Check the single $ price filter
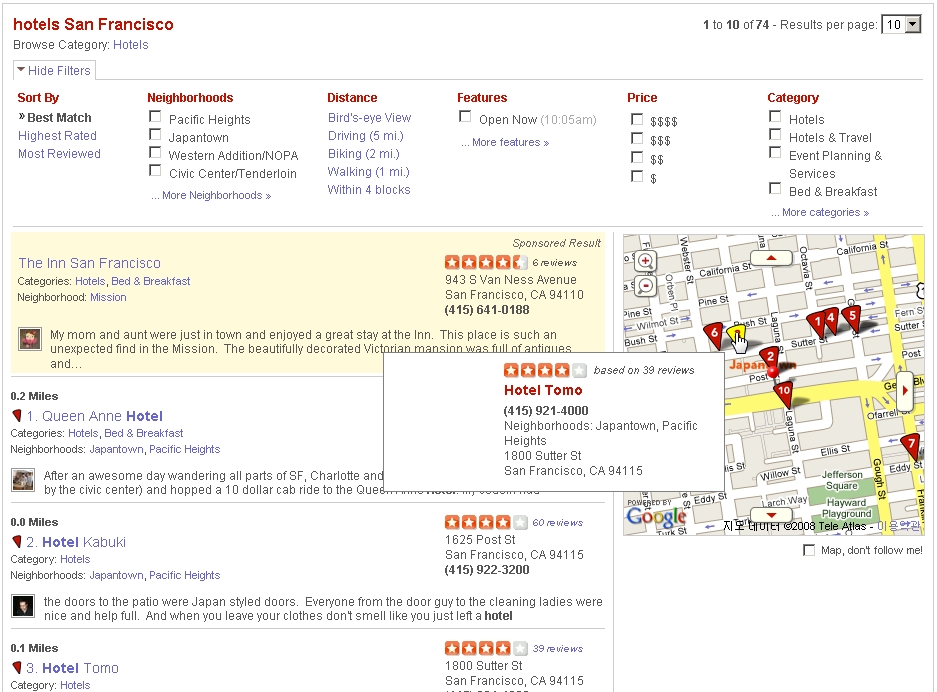This screenshot has height=692, width=937. pos(637,177)
